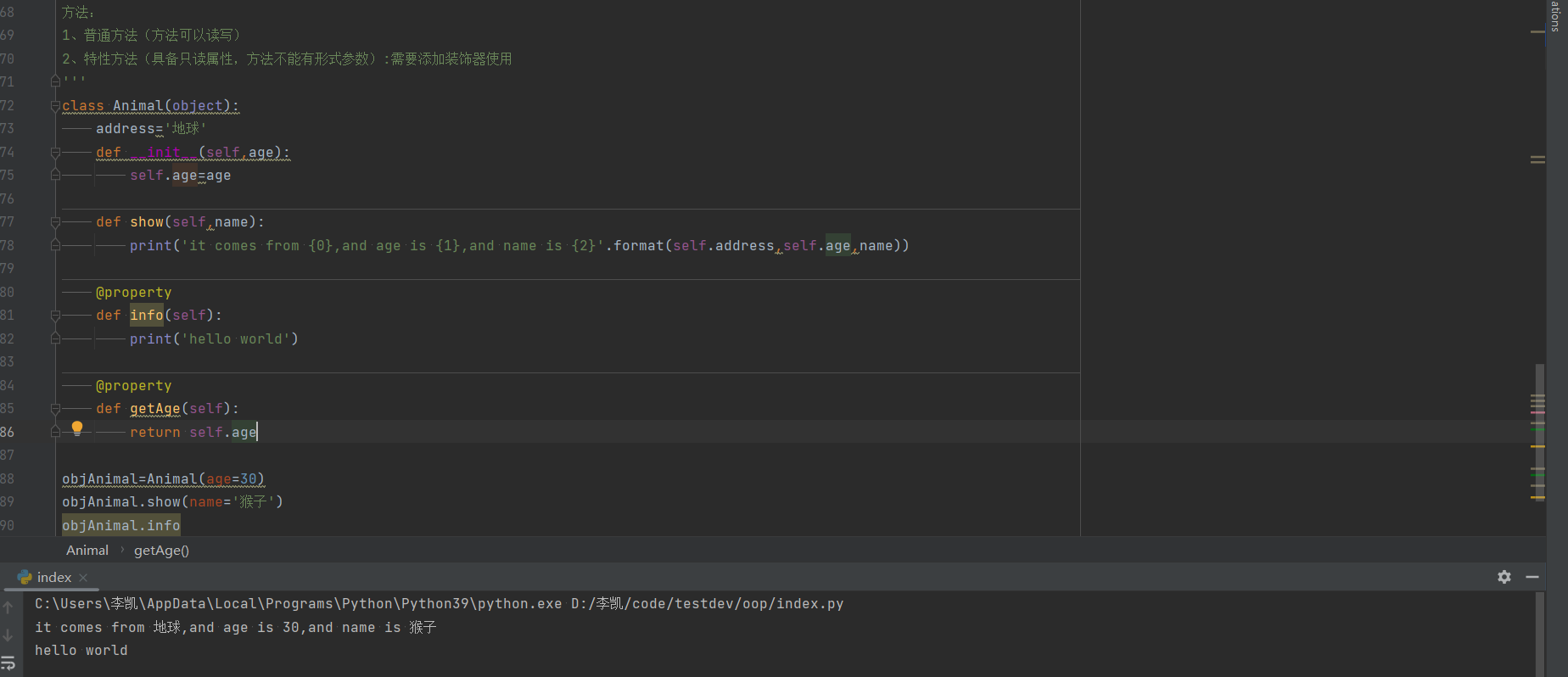Click the yellow lightbulb intention icon
Viewport: 1568px width, 677px height.
pos(77,428)
